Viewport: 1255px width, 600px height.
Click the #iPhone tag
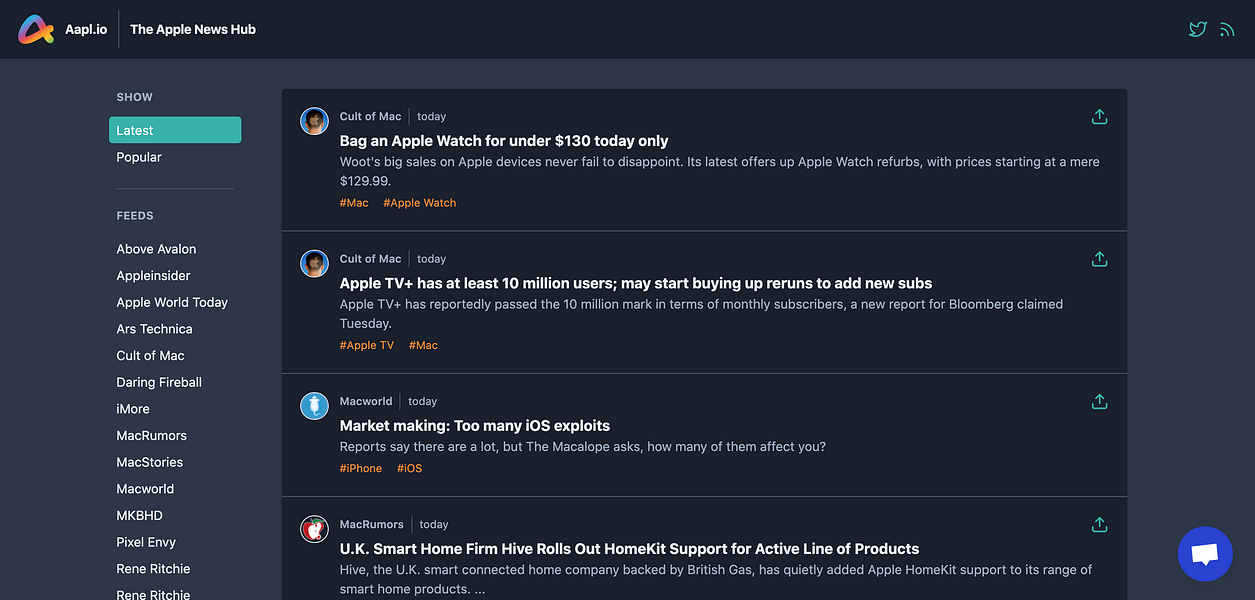point(361,468)
